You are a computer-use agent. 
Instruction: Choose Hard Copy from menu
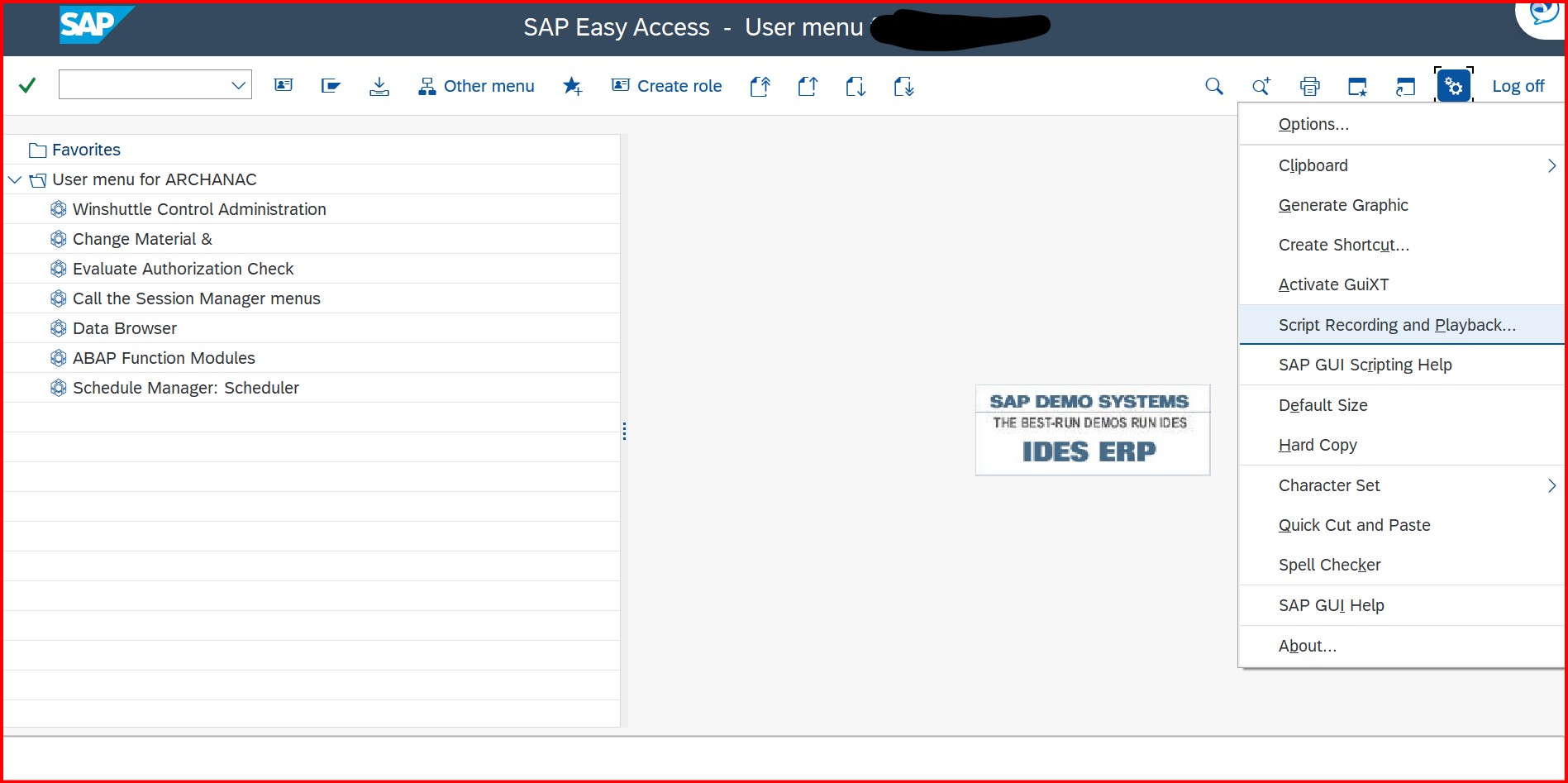point(1402,445)
